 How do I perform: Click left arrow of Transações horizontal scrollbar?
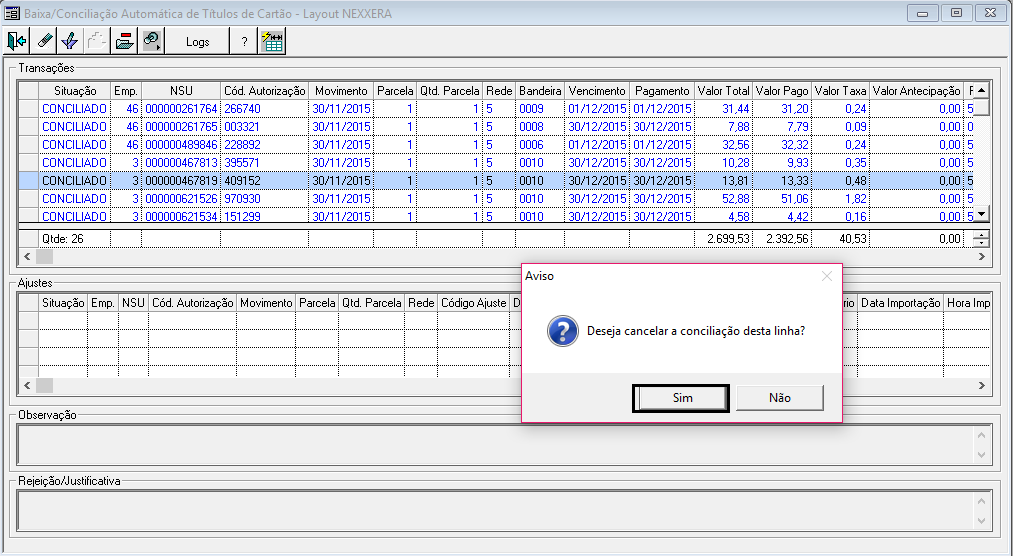(x=27, y=256)
